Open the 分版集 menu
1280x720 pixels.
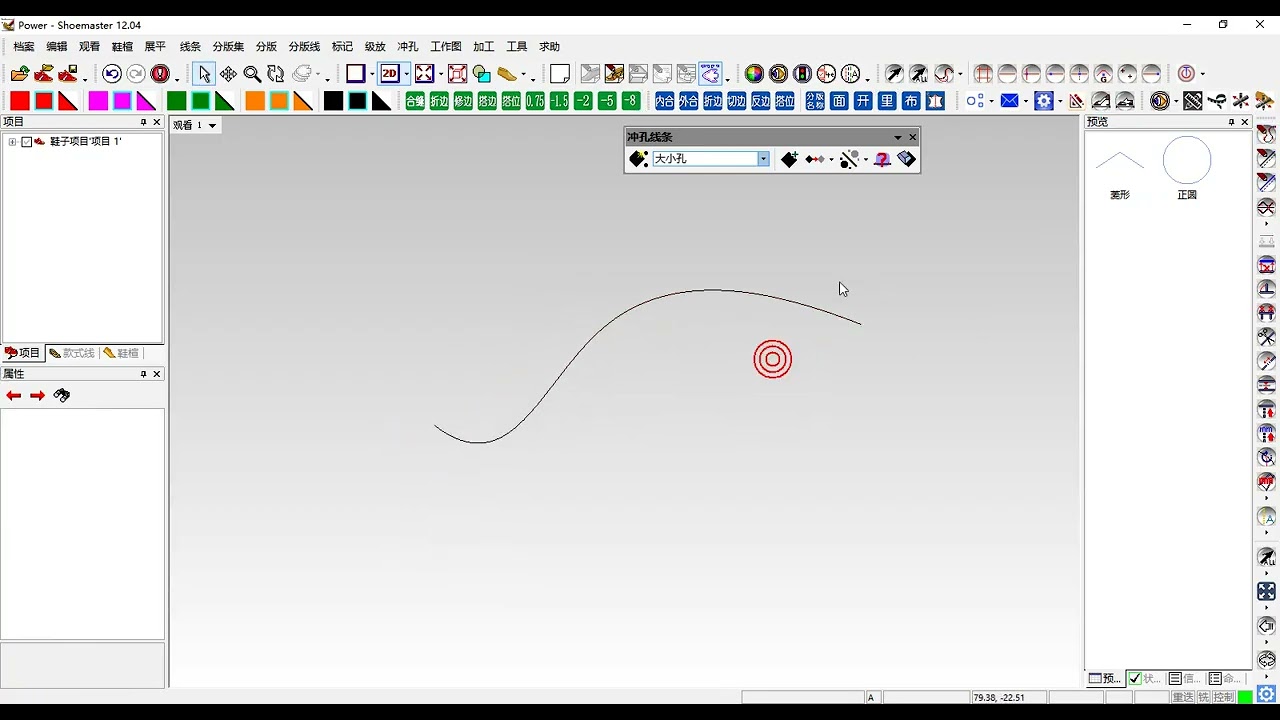(228, 47)
